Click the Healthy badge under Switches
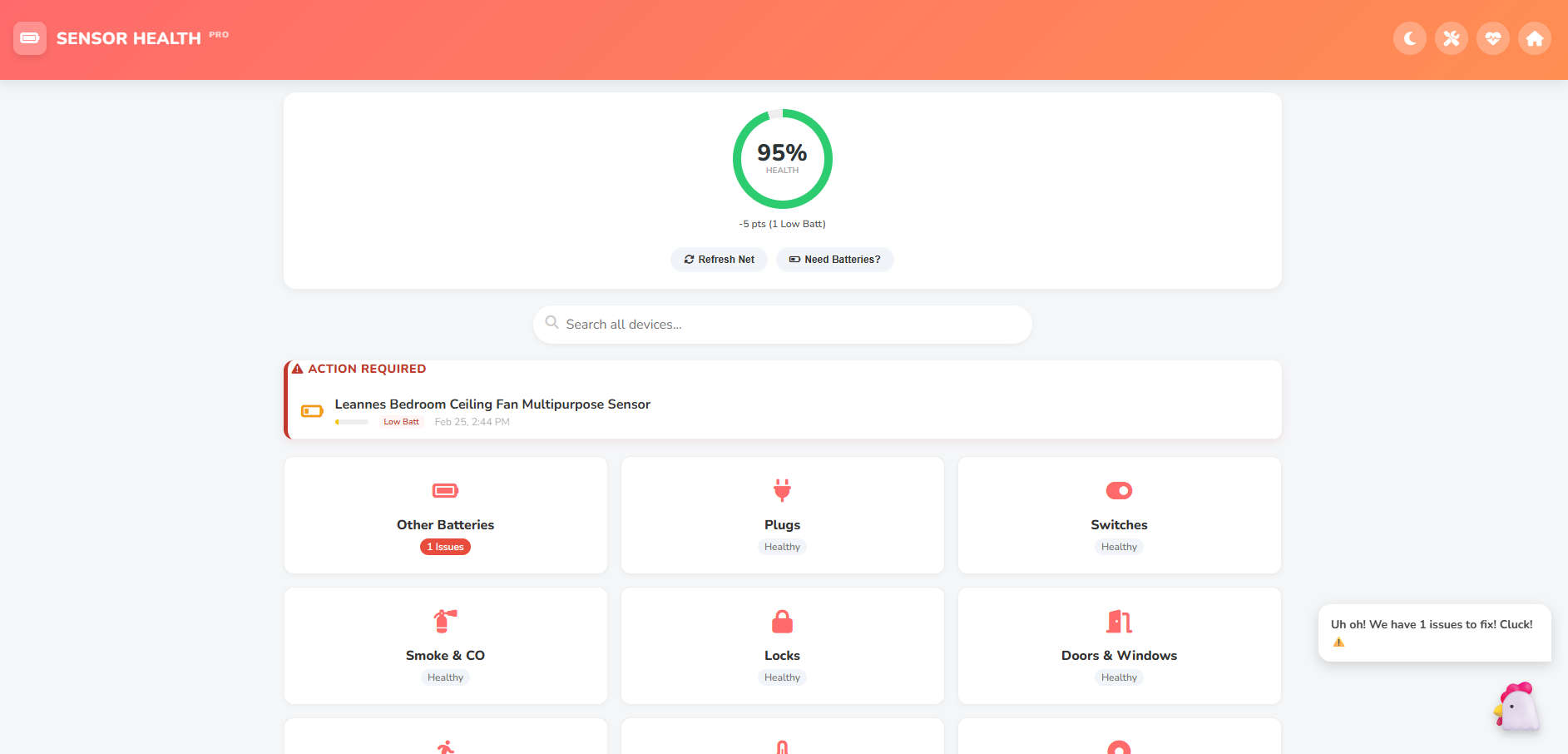This screenshot has width=1568, height=754. coord(1120,547)
